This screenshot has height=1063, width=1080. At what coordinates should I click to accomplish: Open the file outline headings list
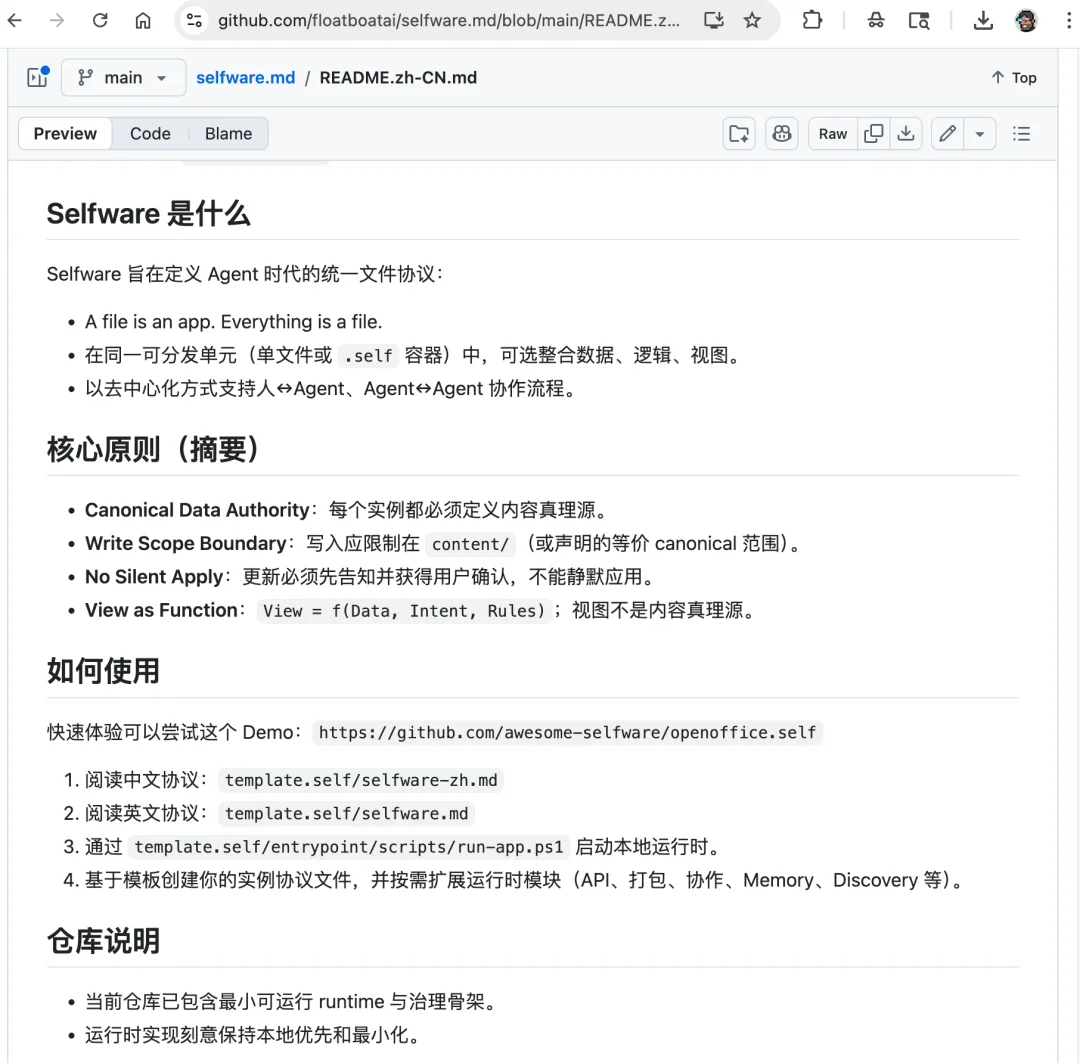pos(1021,133)
